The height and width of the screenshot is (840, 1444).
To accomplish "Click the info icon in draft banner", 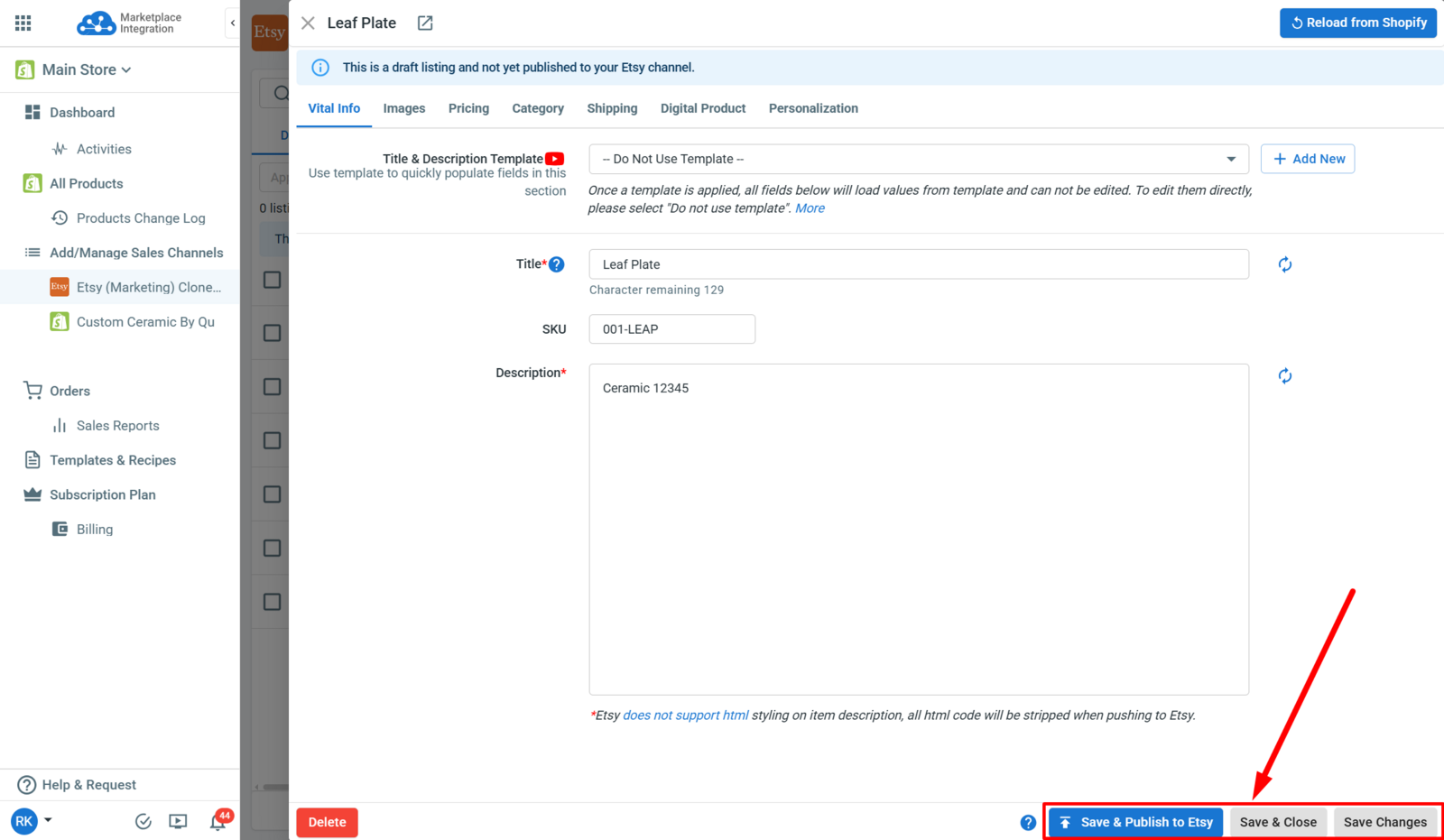I will (320, 68).
